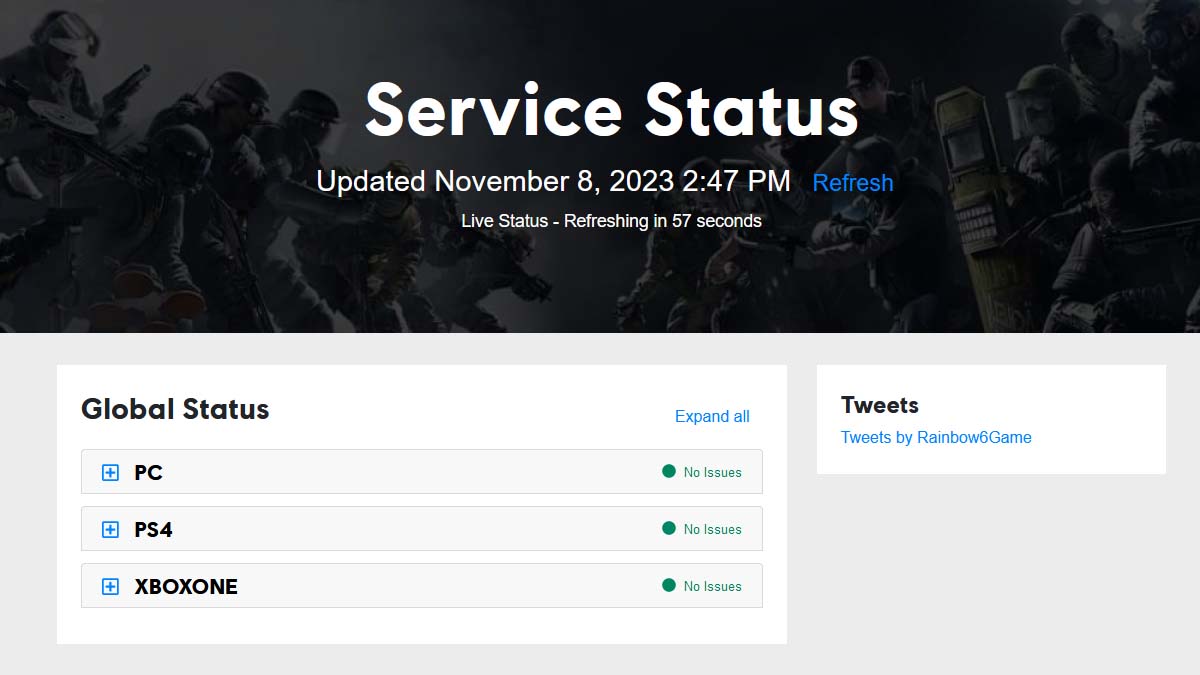Click the No Issues text for XBOXONE

point(713,587)
